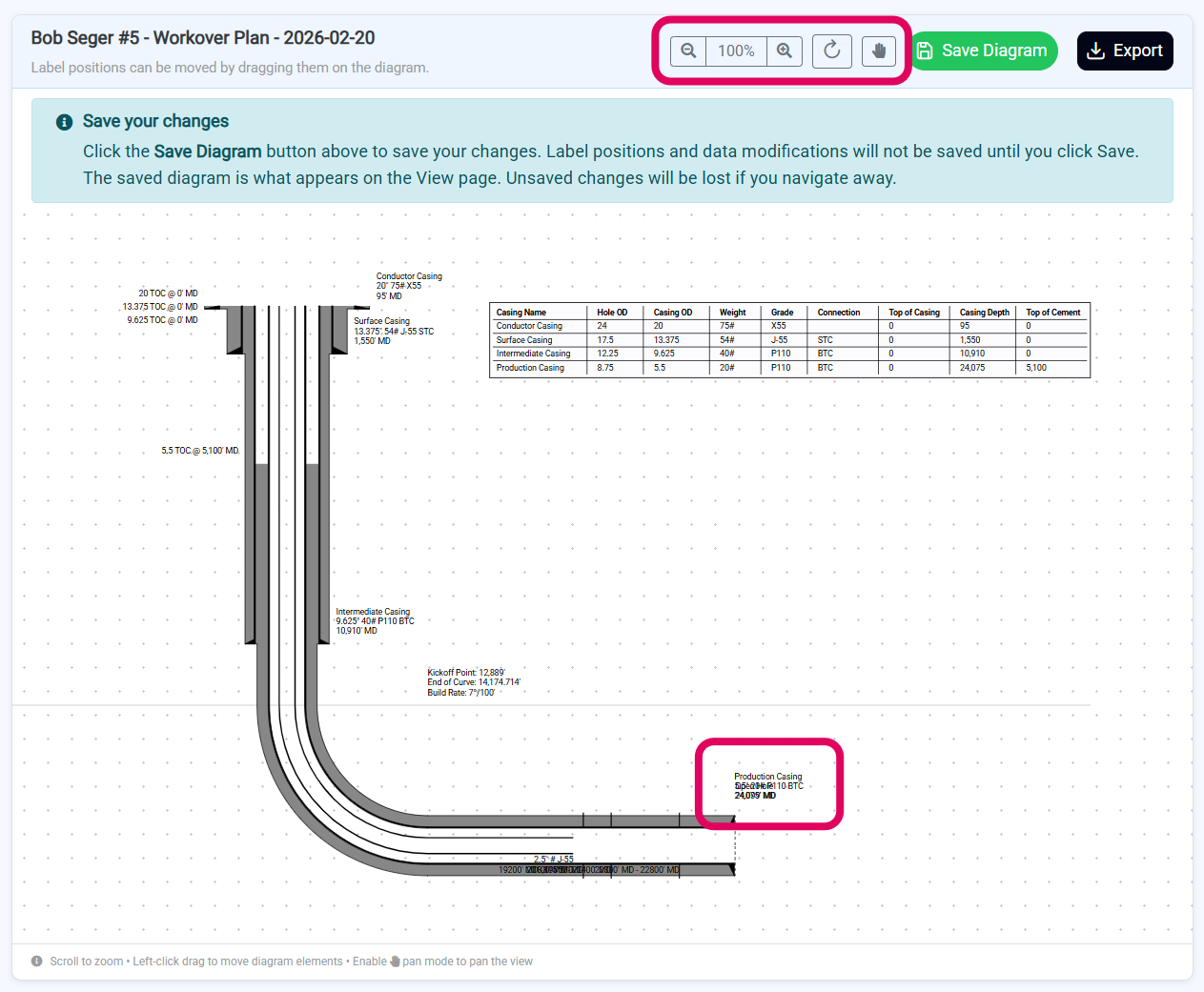
Task: Click the zoom out magnifier icon
Action: point(688,51)
